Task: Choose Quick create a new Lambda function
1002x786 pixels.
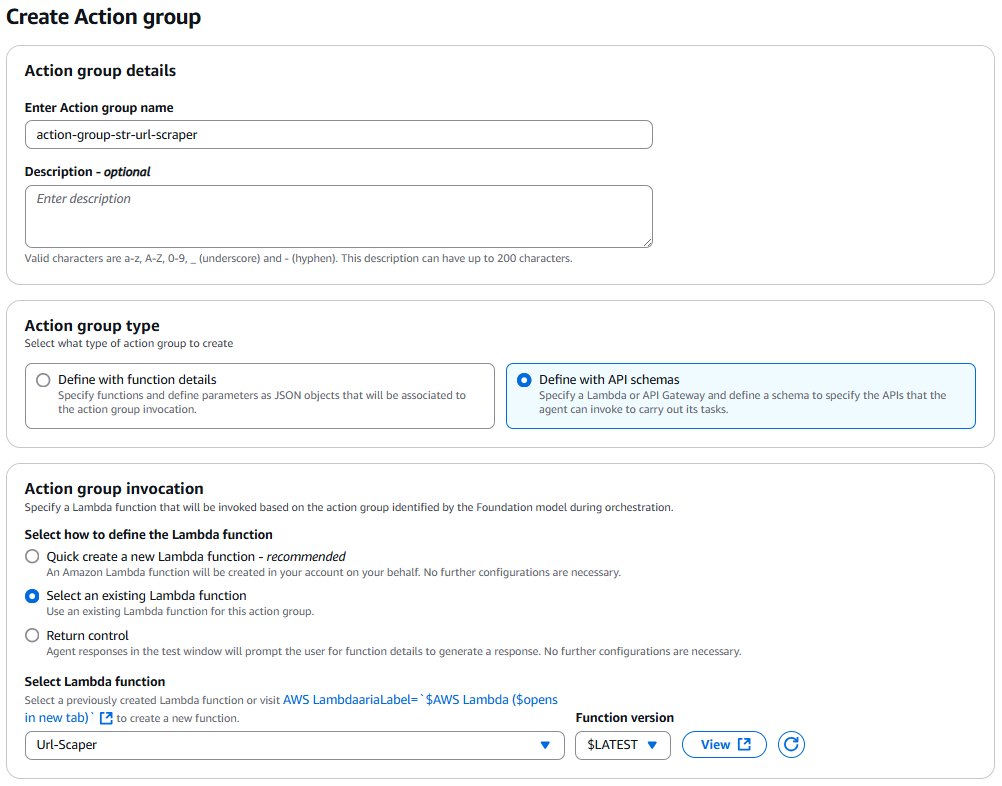Action: point(32,557)
